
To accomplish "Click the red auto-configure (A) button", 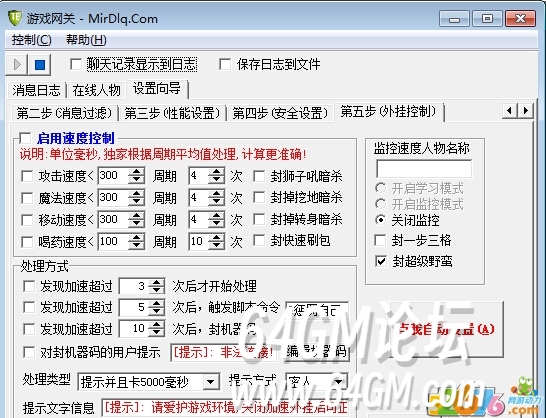I will (446, 329).
